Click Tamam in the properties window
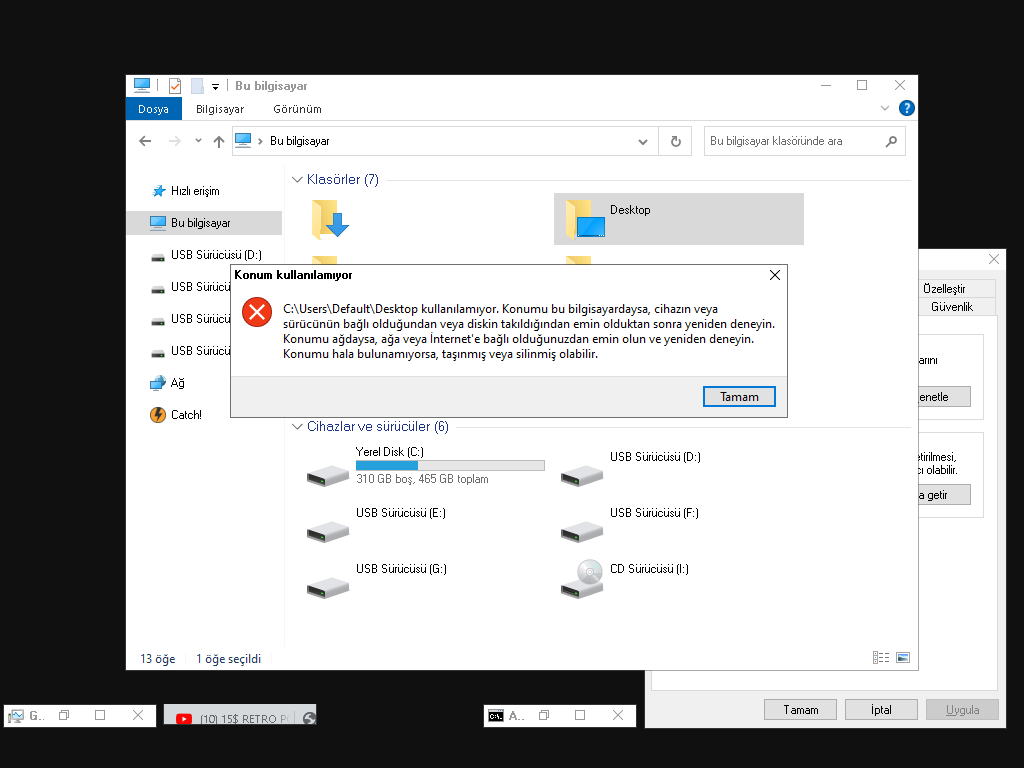The image size is (1024, 768). [800, 710]
